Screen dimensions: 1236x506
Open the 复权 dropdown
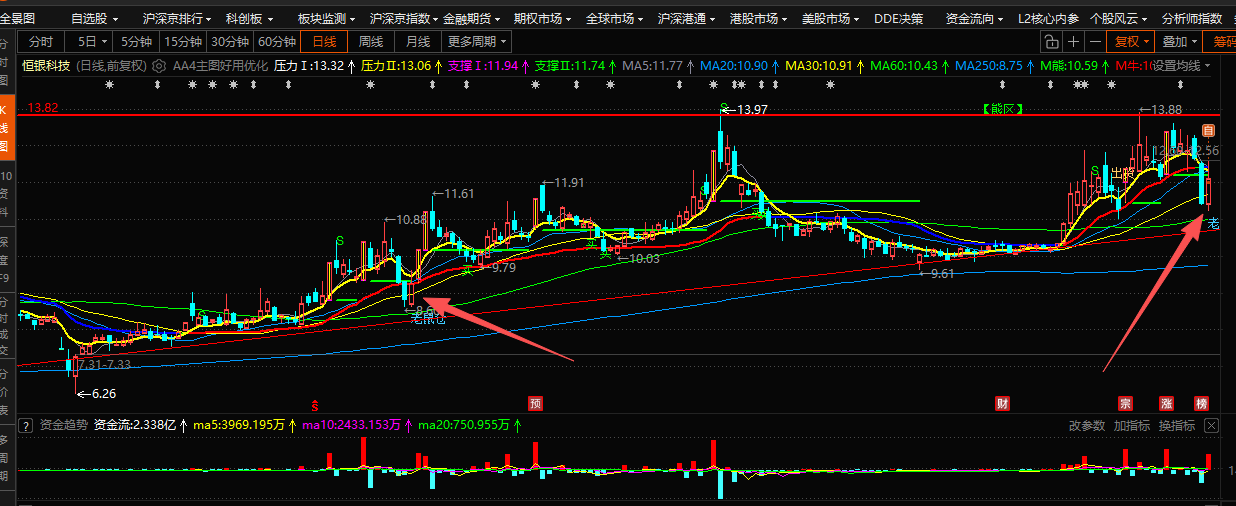[x=1131, y=42]
